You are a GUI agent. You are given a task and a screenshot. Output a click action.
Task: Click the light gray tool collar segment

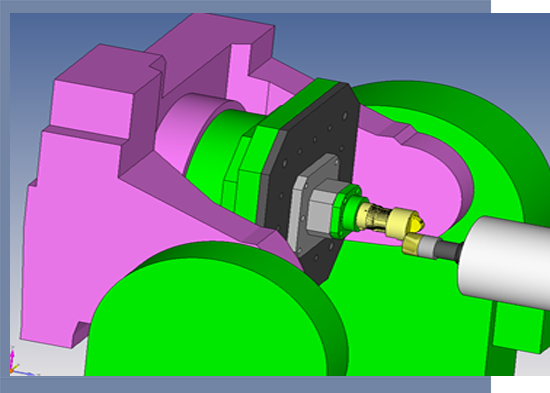429,247
